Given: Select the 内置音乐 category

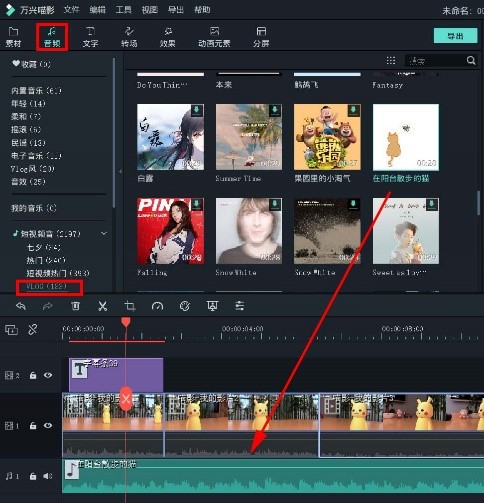Looking at the screenshot, I should (x=36, y=90).
